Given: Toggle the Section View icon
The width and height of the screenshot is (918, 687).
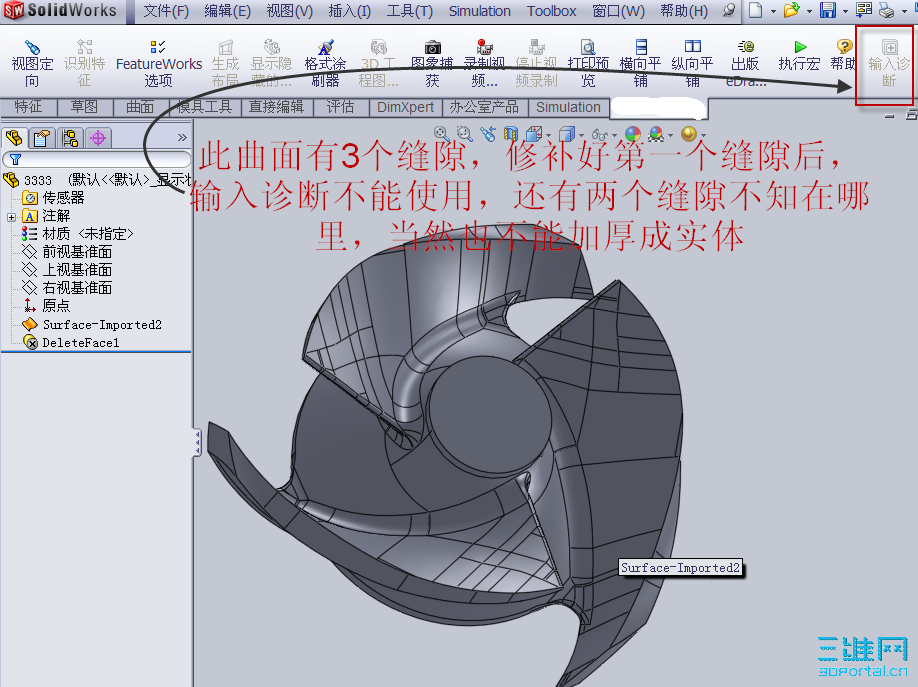Looking at the screenshot, I should pyautogui.click(x=511, y=134).
